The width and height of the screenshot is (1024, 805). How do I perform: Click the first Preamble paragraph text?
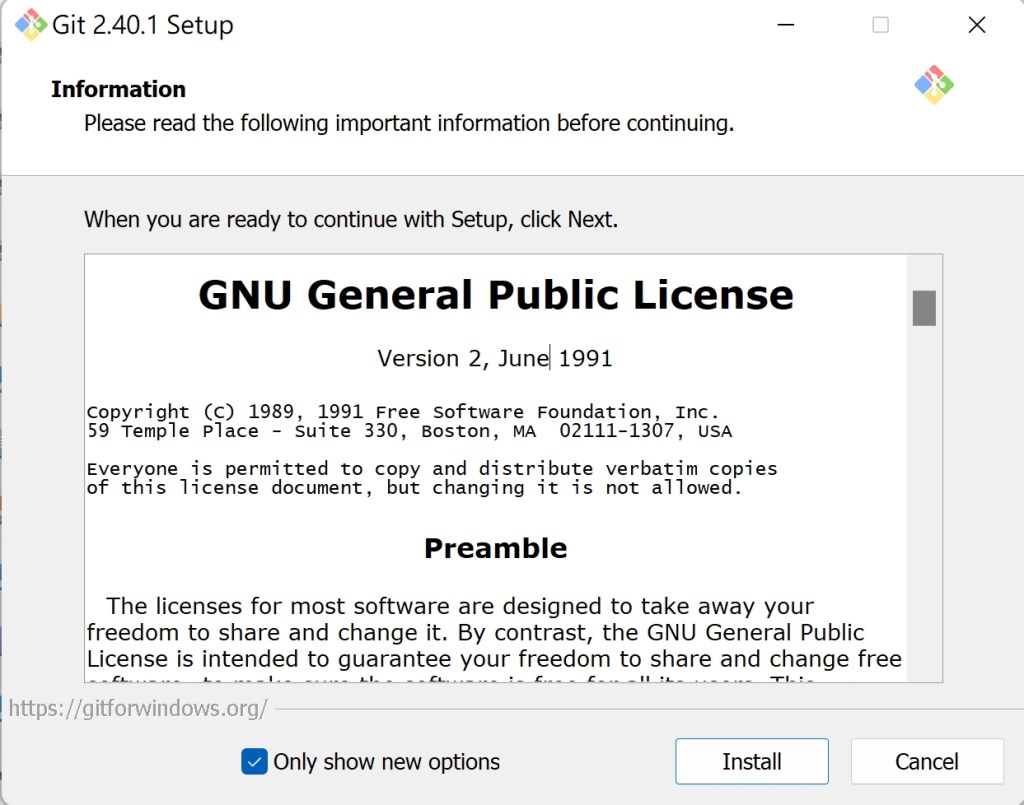click(x=493, y=633)
